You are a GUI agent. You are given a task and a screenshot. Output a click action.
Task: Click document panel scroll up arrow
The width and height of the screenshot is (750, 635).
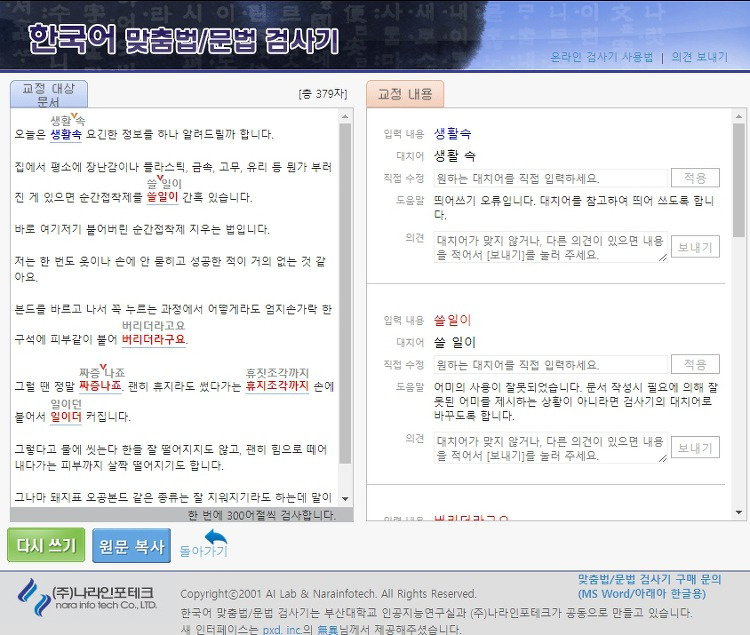345,116
